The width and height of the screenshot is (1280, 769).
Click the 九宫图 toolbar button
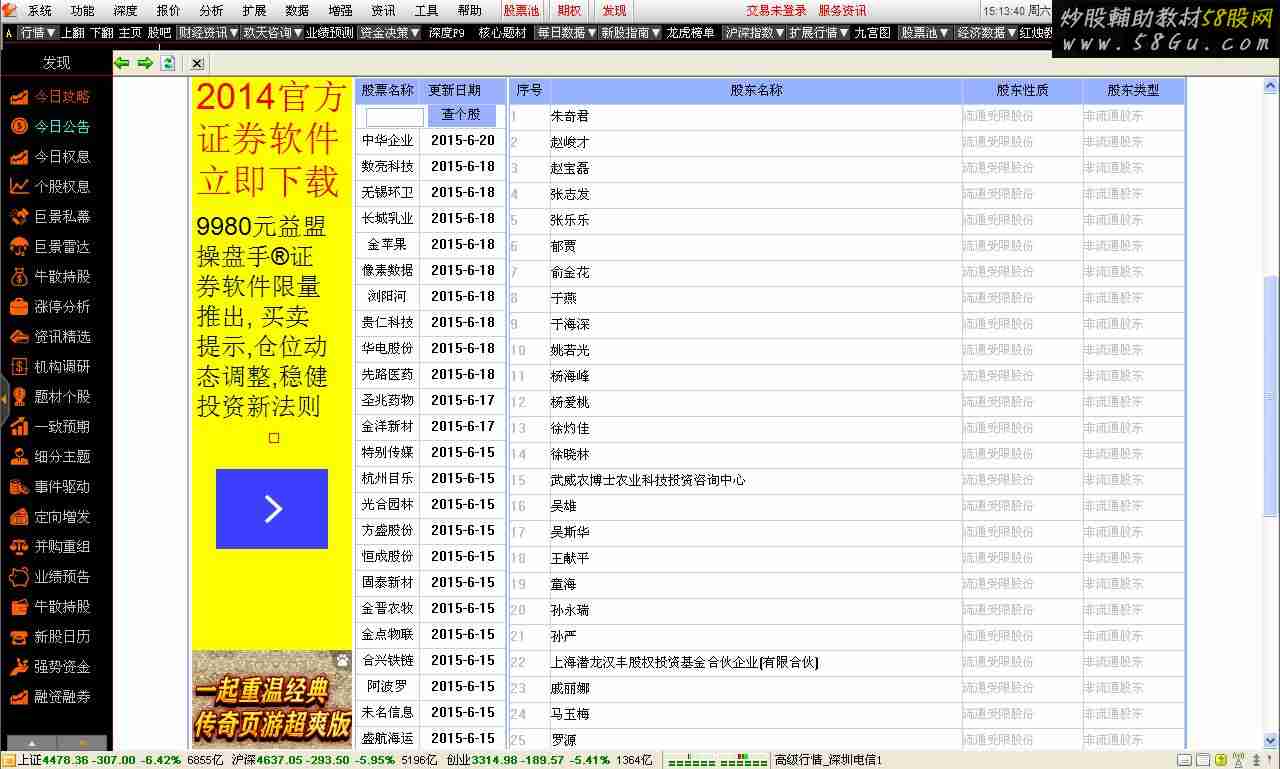pyautogui.click(x=872, y=33)
